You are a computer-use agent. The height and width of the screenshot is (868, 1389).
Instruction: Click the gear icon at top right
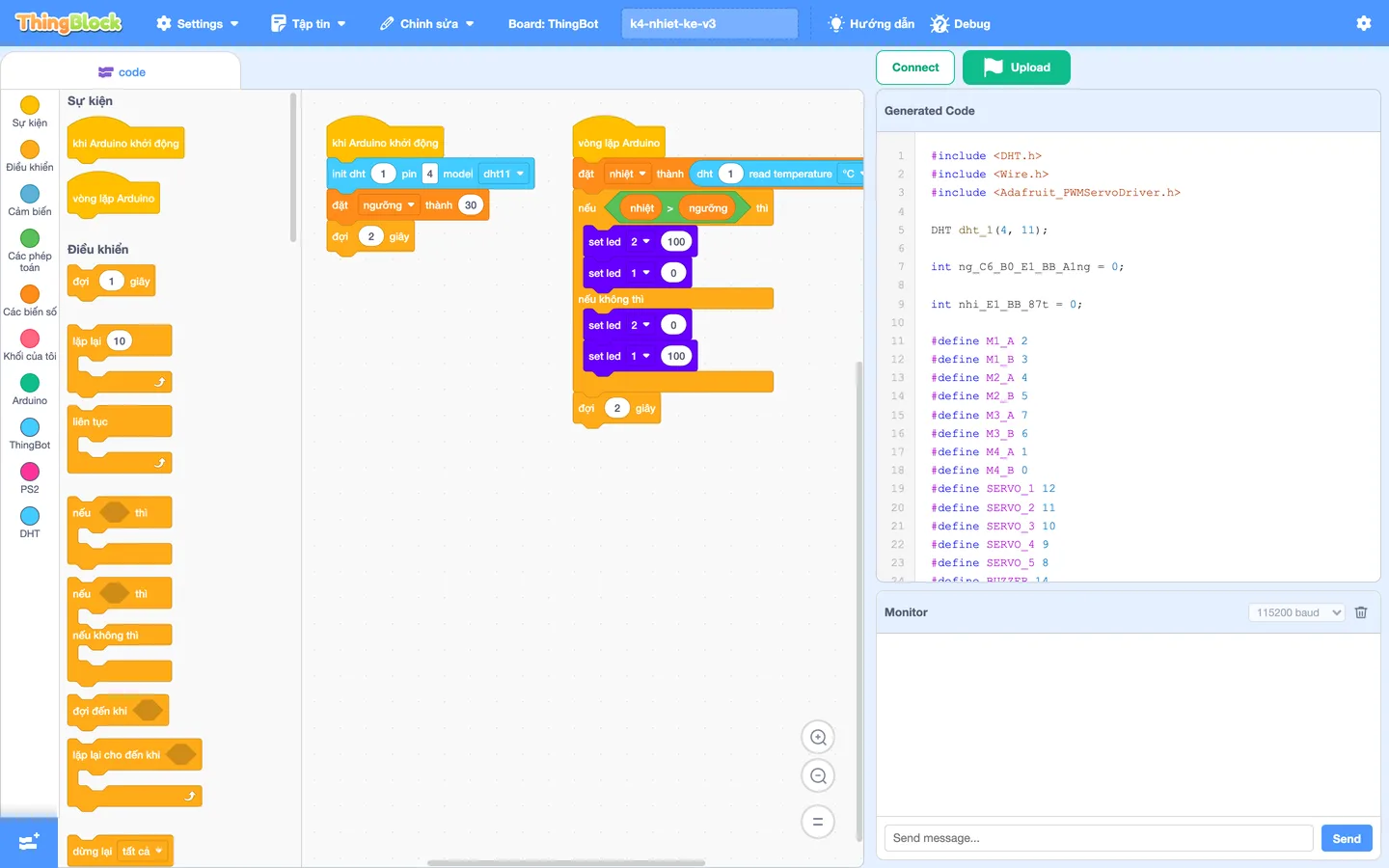[x=1364, y=23]
